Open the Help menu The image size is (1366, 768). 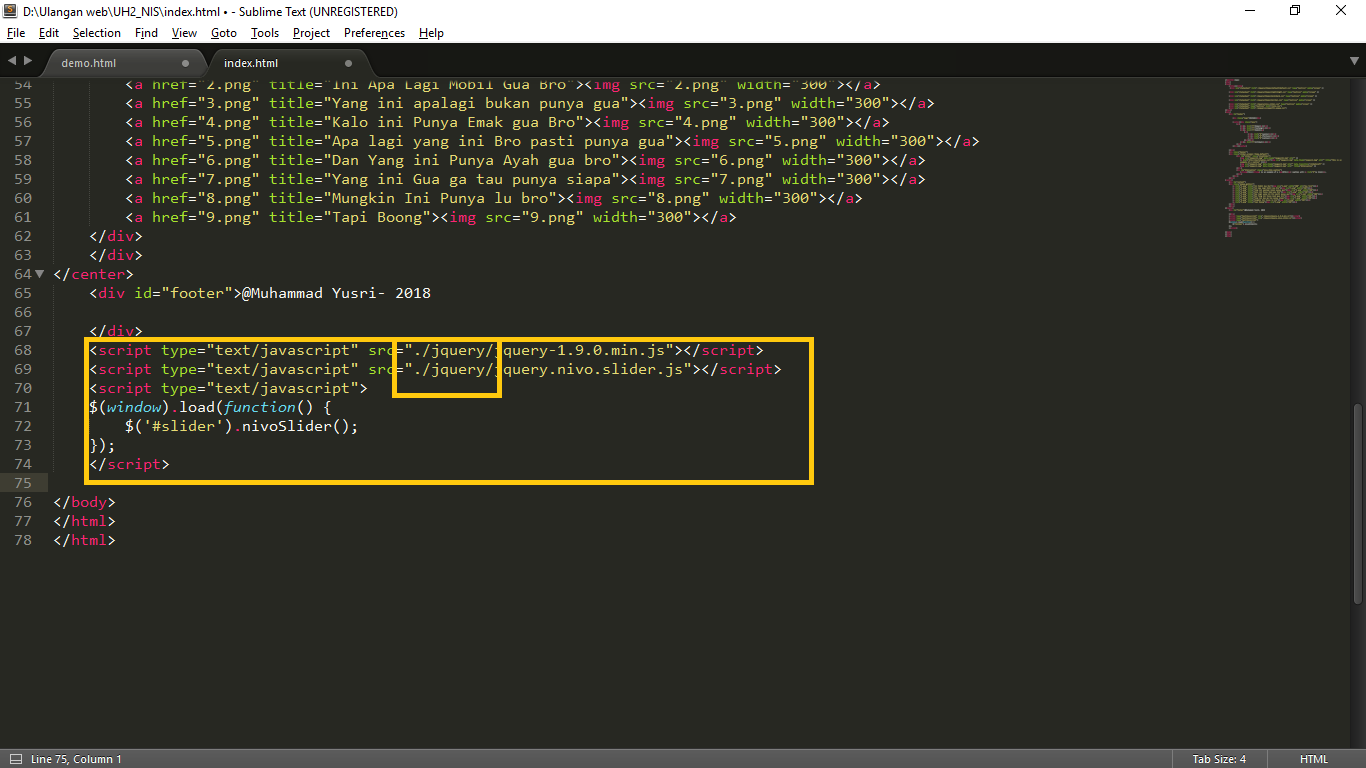click(x=431, y=33)
